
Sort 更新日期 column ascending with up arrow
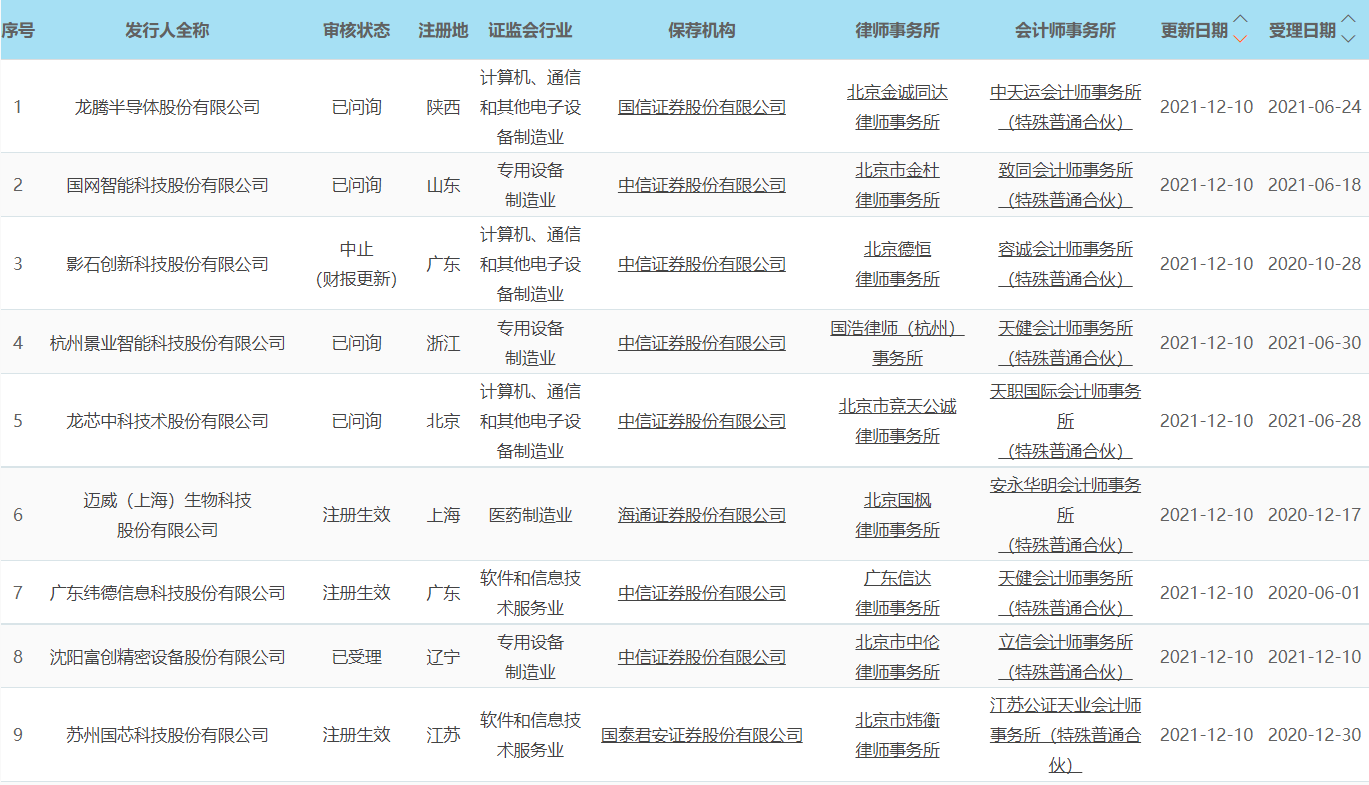pyautogui.click(x=1241, y=20)
